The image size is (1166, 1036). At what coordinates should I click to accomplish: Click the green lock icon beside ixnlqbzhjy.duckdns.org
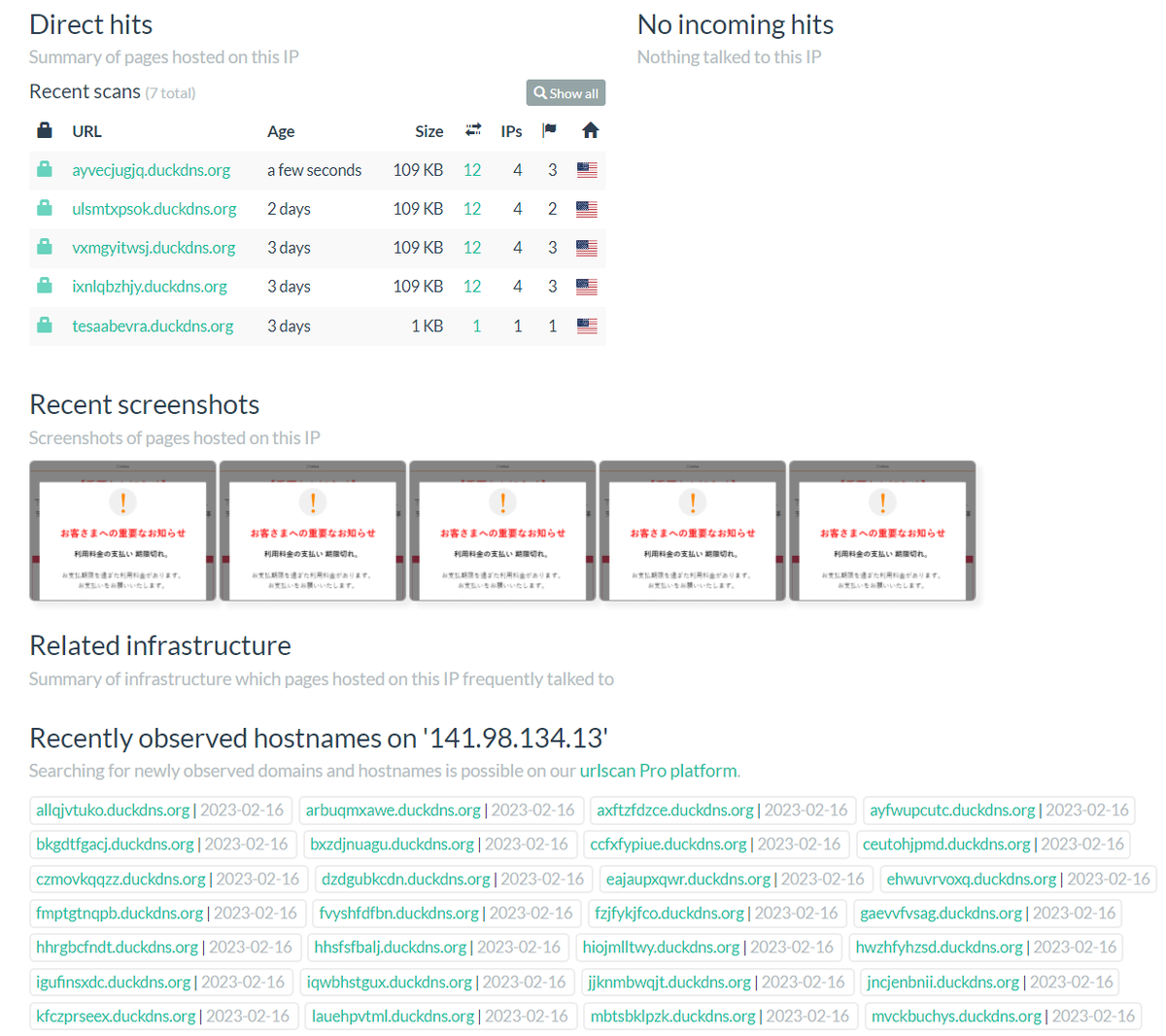click(x=44, y=286)
